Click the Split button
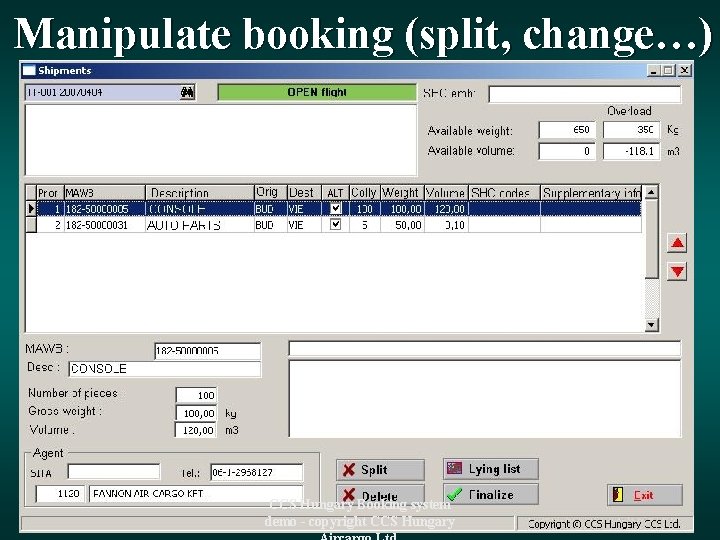Viewport: 720px width, 540px height. click(380, 470)
